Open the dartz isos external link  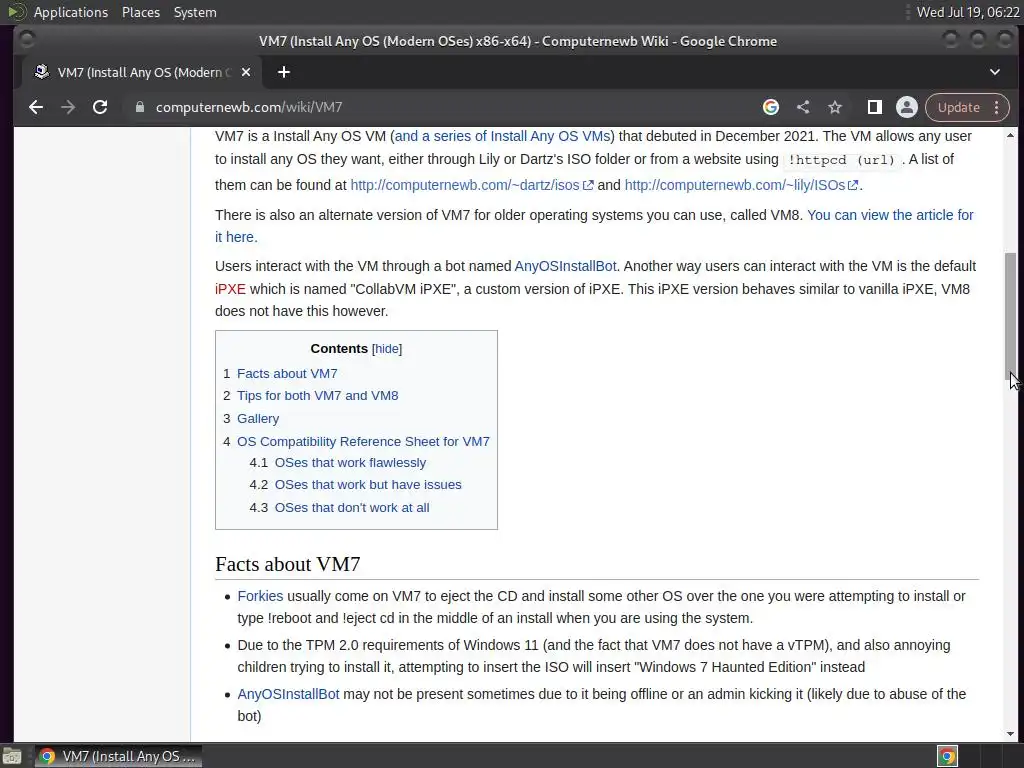[472, 185]
